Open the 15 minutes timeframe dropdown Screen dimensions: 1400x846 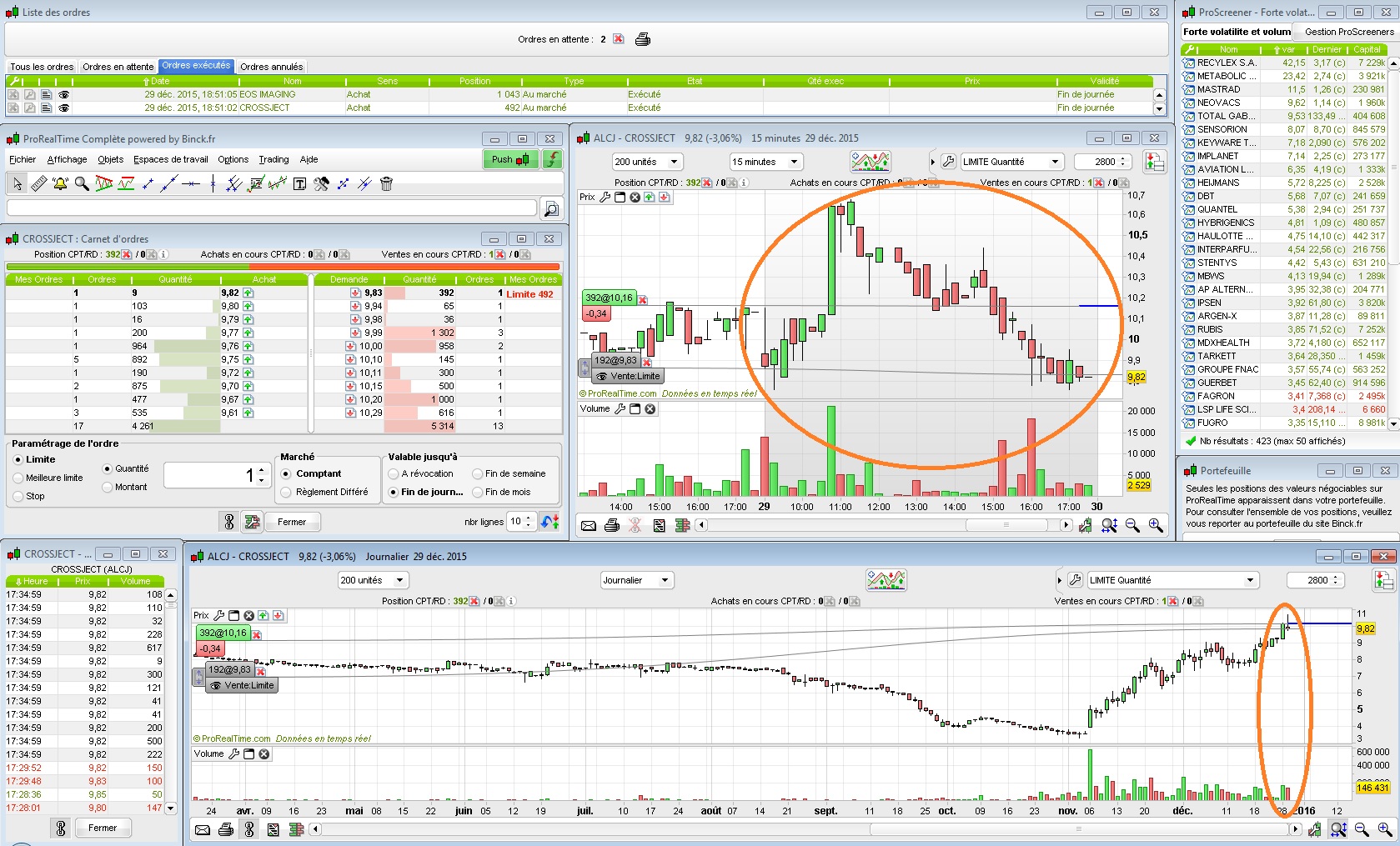pos(766,162)
